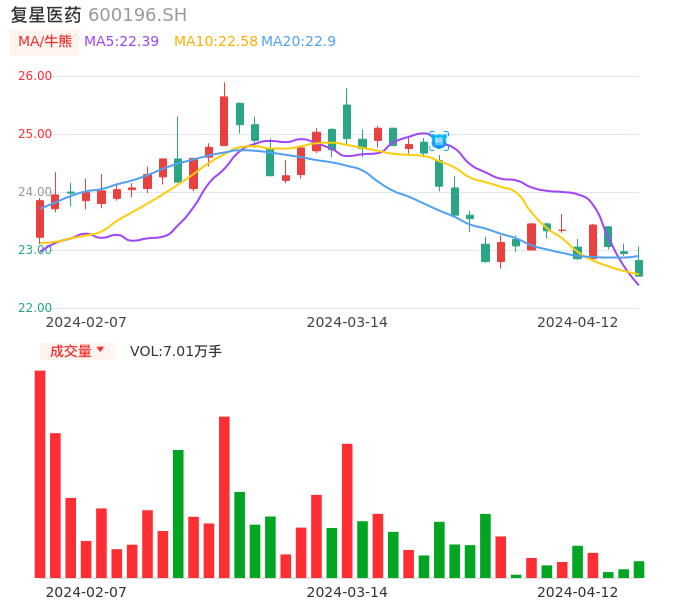This screenshot has height=606, width=686.
Task: Click the 26.00 price axis label
Action: pos(35,76)
